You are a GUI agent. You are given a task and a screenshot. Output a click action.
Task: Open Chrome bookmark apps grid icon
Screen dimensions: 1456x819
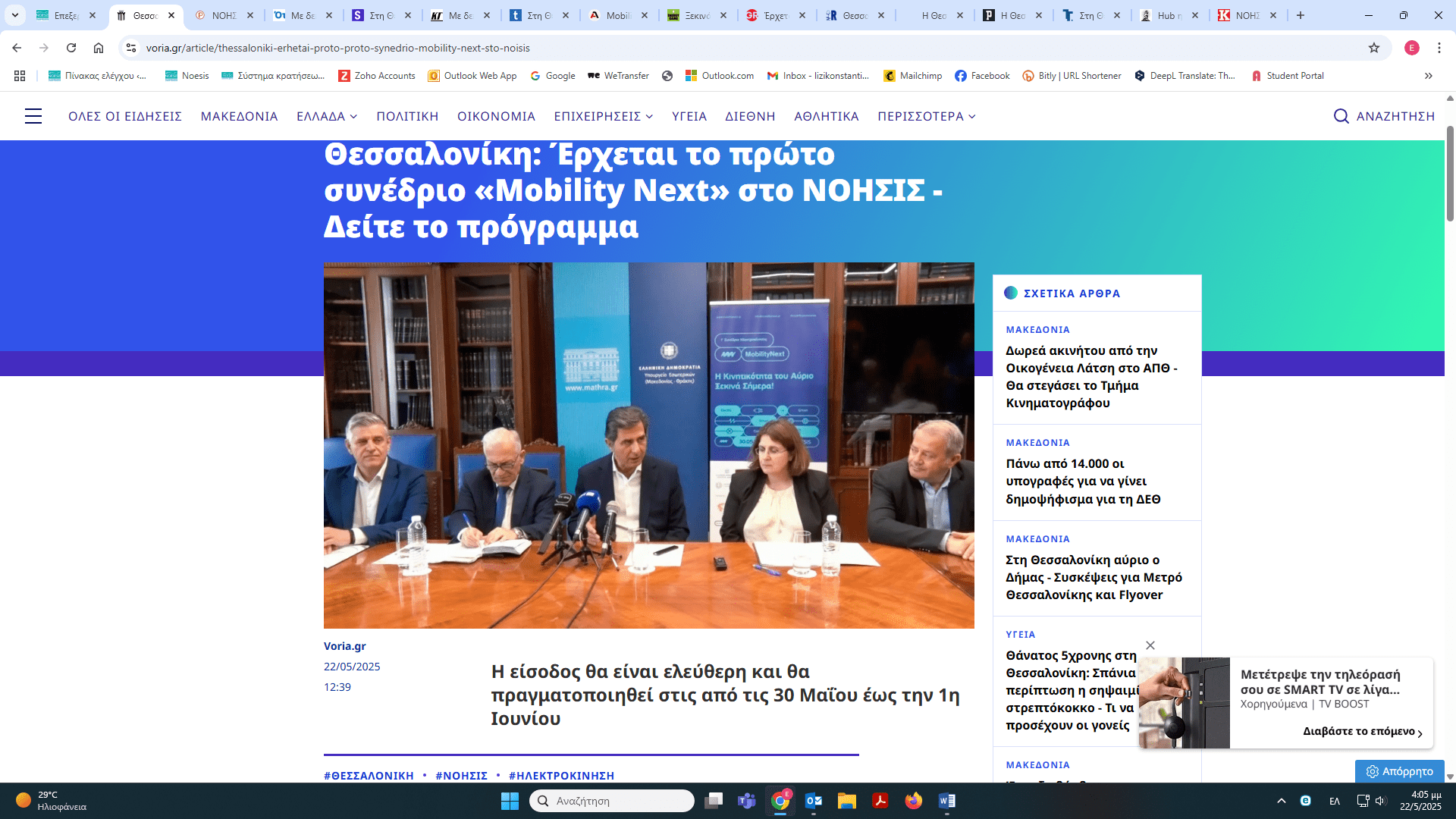20,76
